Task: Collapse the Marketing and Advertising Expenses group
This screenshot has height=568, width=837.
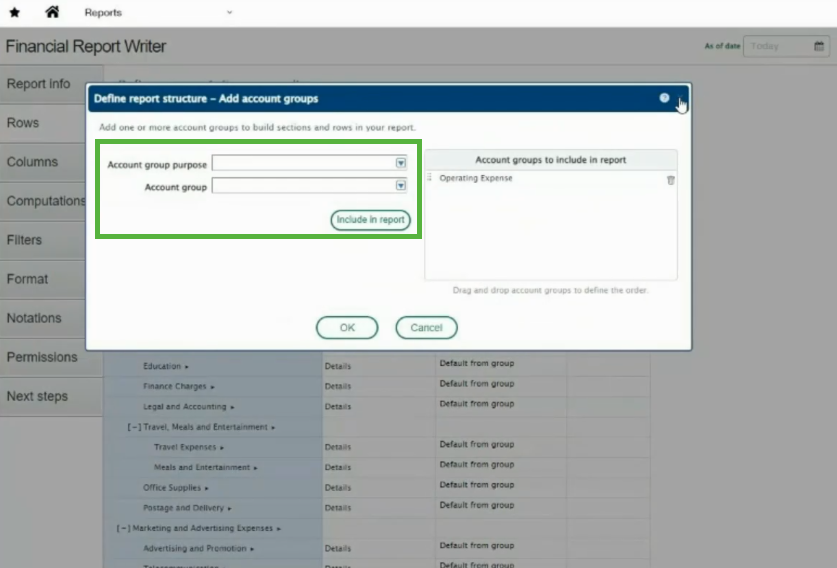Action: pyautogui.click(x=123, y=528)
